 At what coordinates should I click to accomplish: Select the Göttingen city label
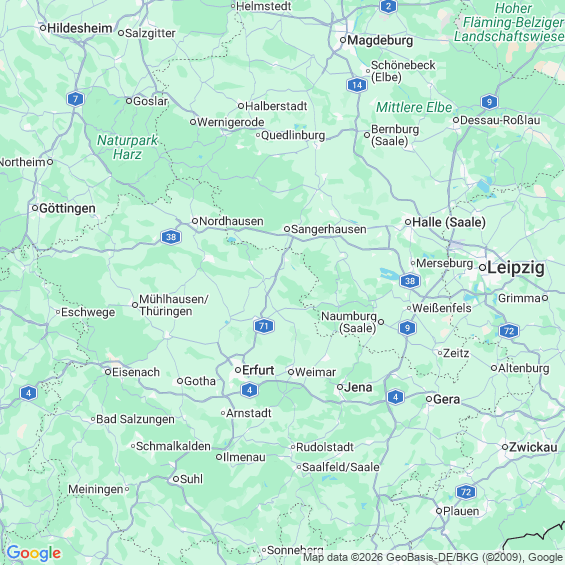67,208
